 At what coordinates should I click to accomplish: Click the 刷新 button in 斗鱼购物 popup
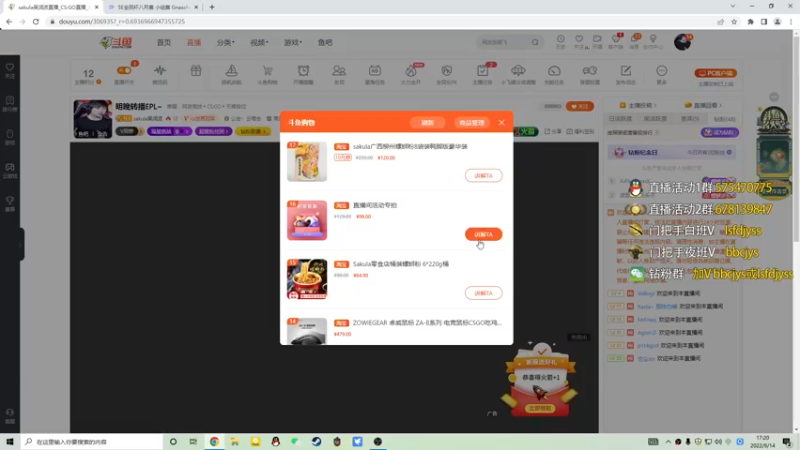[x=428, y=122]
